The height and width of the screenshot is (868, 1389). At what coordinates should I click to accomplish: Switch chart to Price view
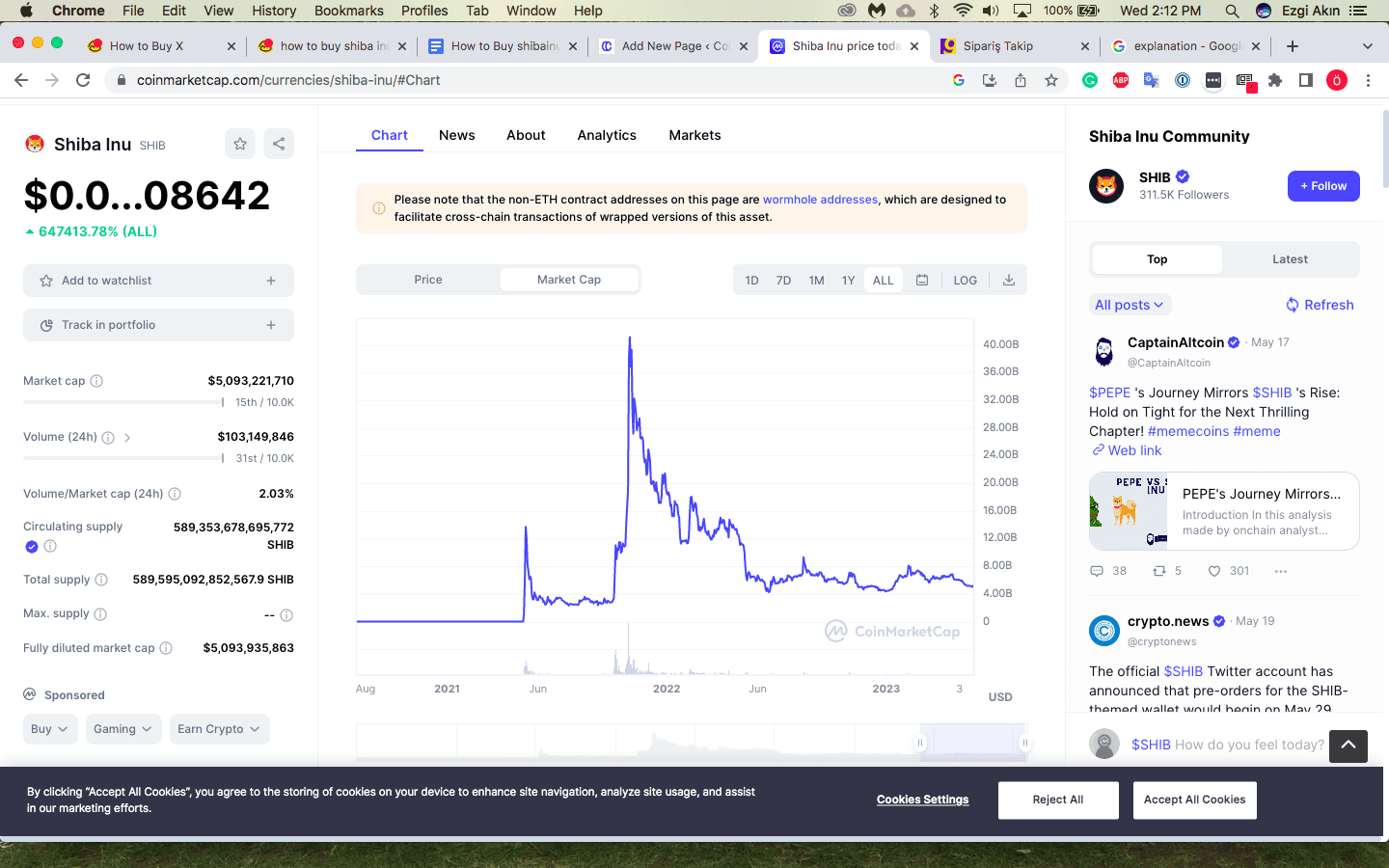point(428,280)
